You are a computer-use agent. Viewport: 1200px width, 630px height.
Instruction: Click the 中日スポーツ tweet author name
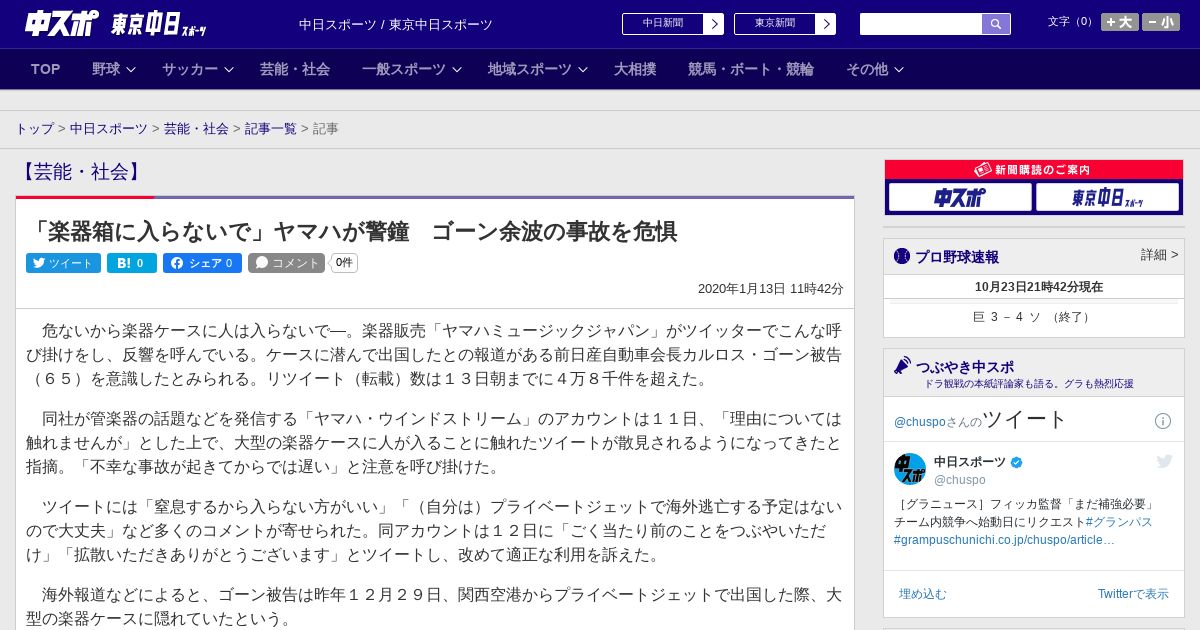[x=970, y=462]
